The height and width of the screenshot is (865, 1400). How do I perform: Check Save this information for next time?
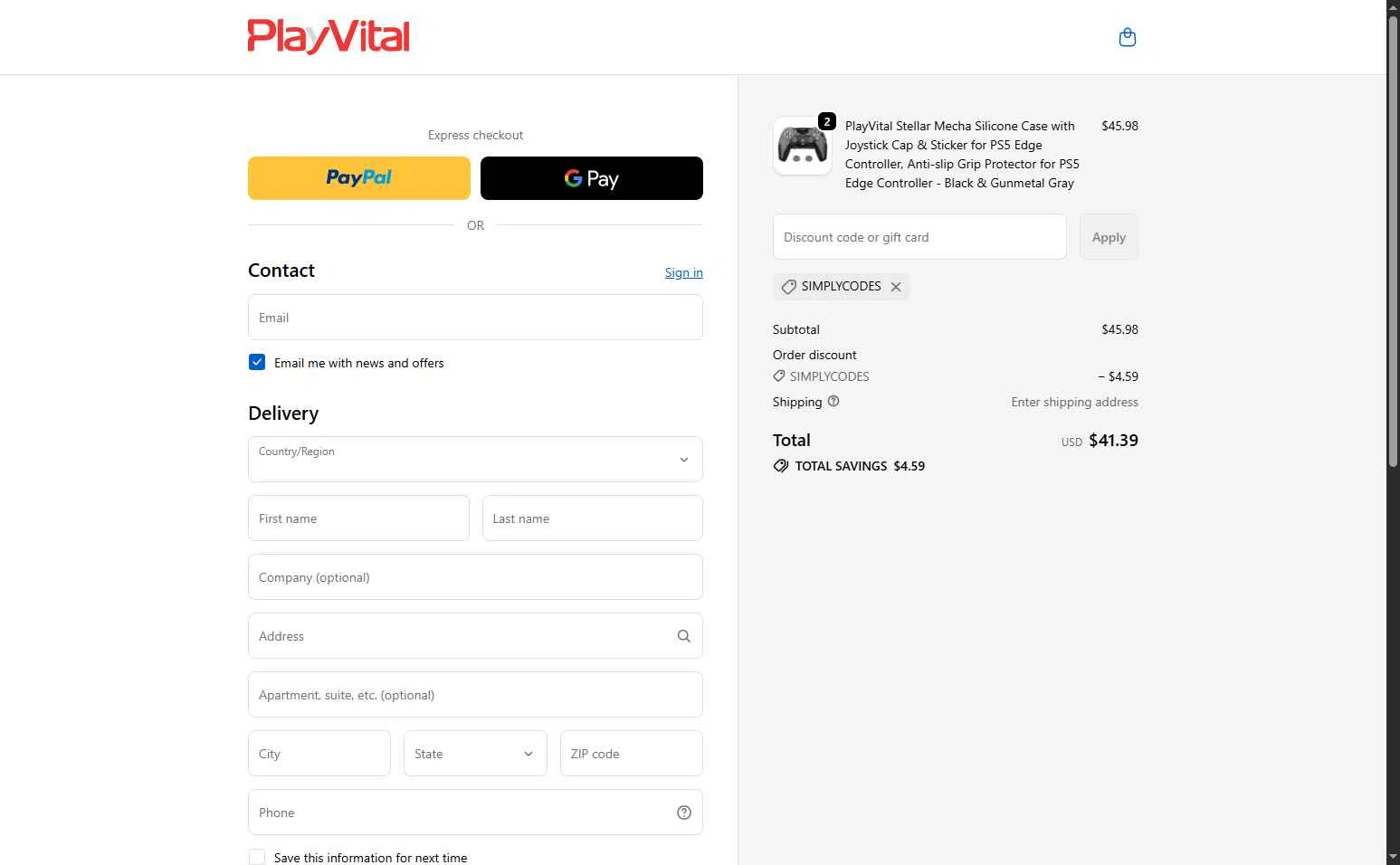coord(257,857)
